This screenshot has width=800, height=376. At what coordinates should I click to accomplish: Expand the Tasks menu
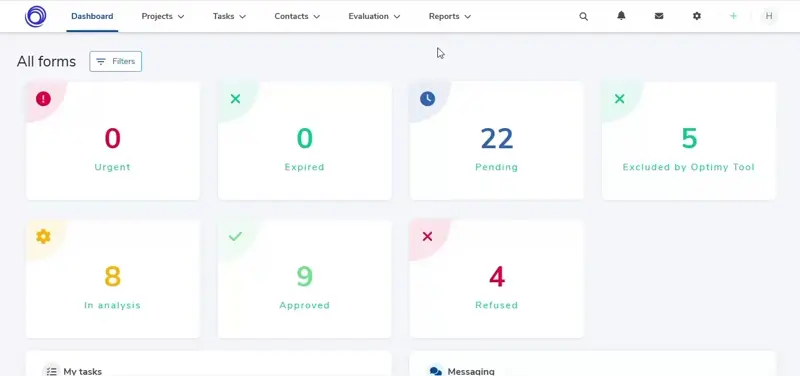tap(229, 16)
